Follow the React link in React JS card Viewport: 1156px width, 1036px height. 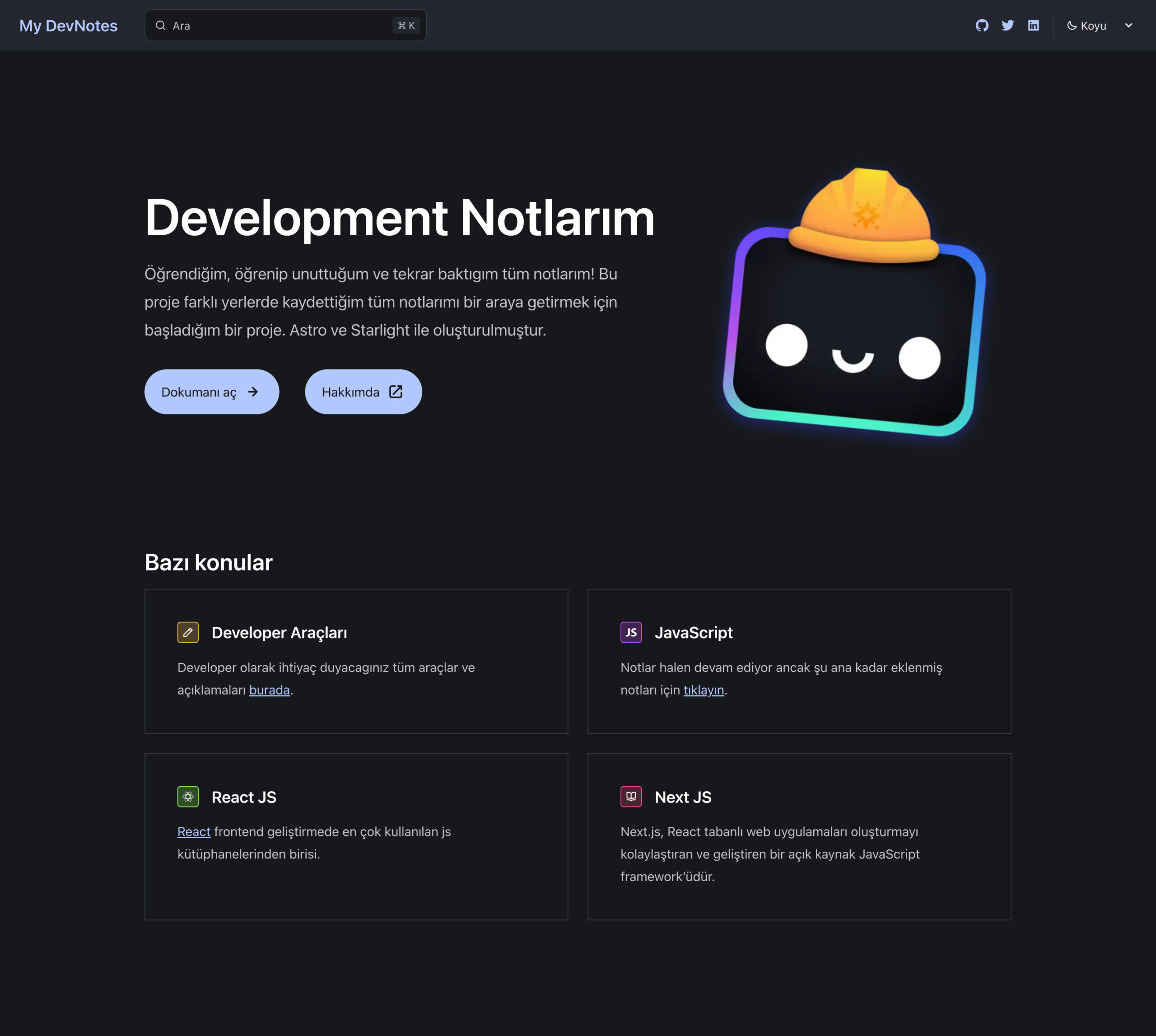click(194, 832)
